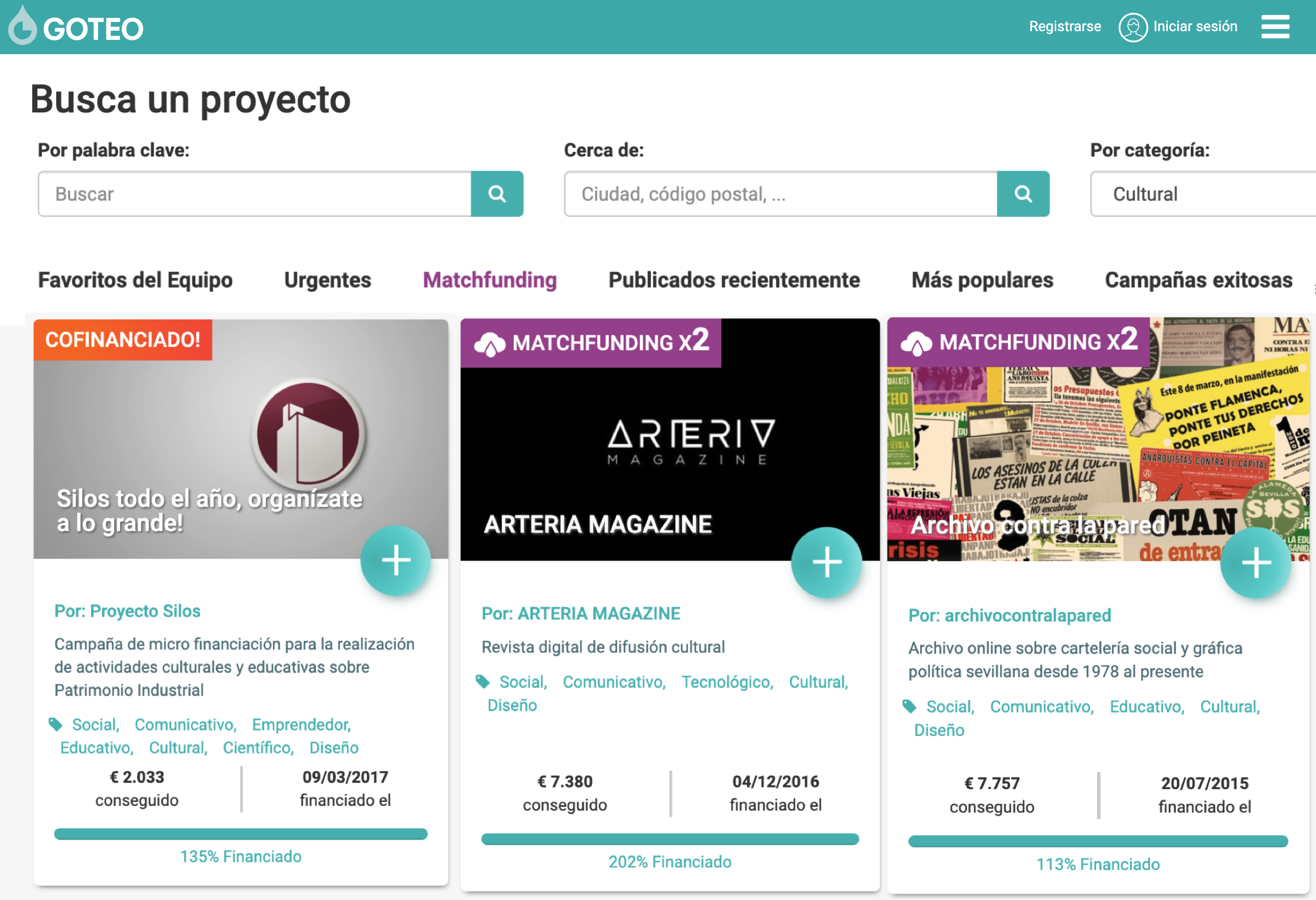Click the 202% Financiado label

coord(670,862)
